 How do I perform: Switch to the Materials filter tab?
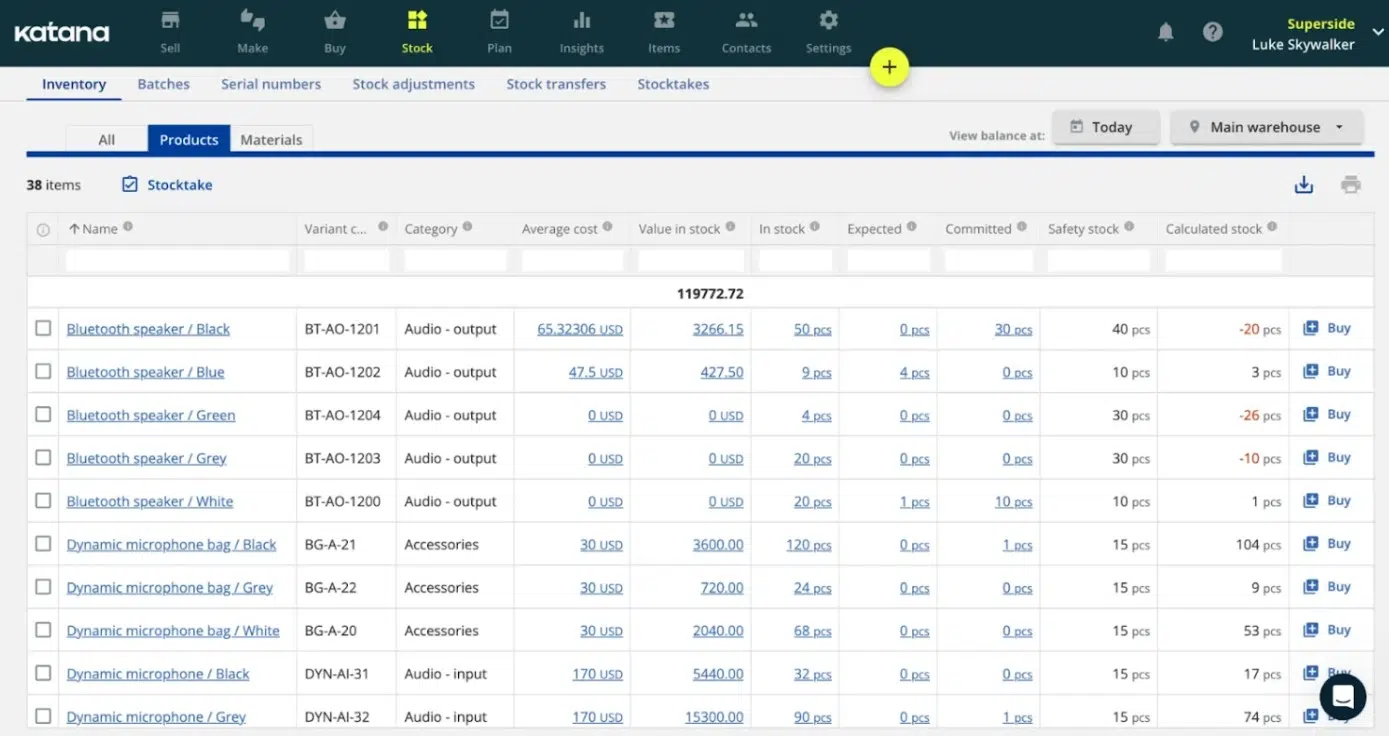tap(271, 139)
